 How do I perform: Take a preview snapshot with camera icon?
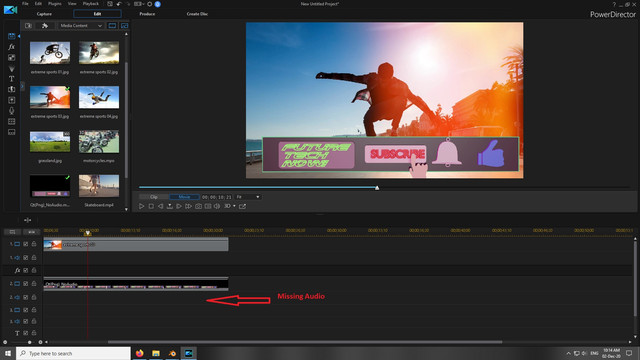click(198, 207)
